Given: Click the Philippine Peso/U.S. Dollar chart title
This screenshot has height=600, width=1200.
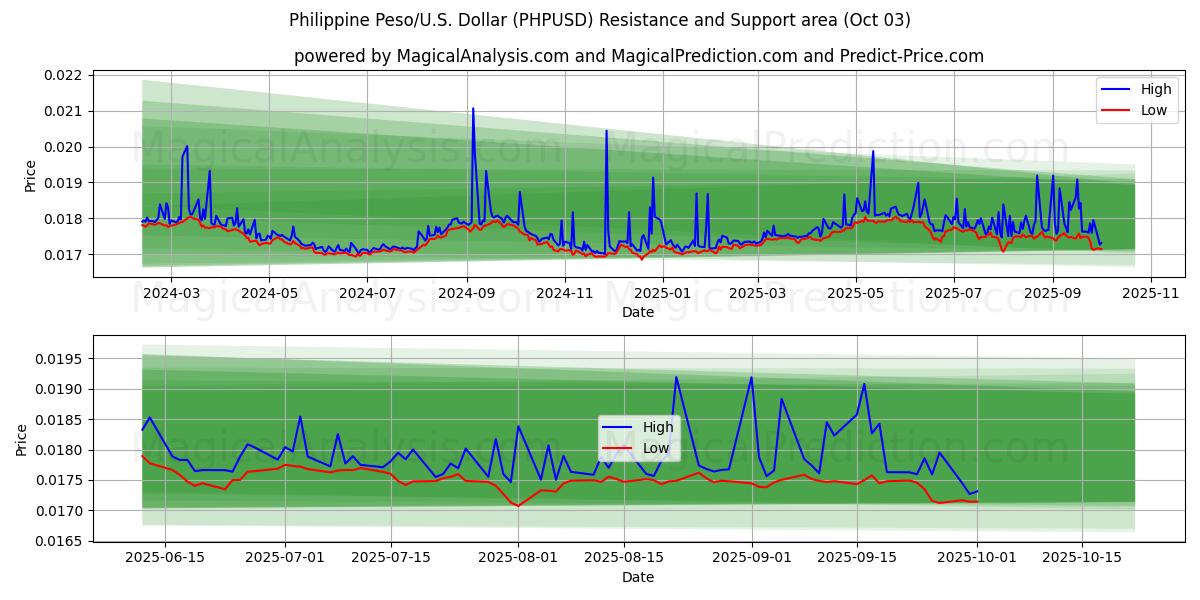Looking at the screenshot, I should (x=599, y=20).
